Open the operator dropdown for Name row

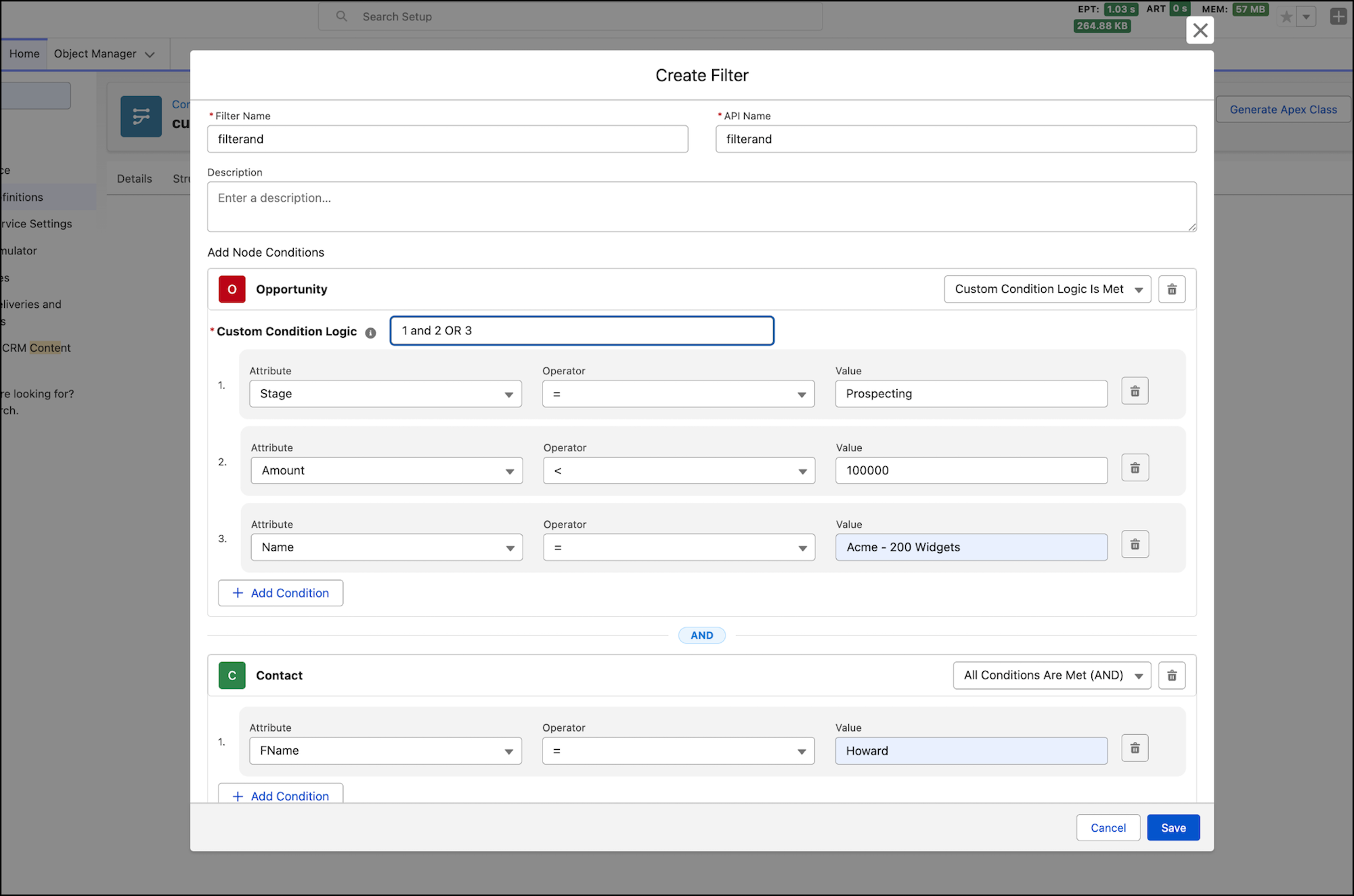679,547
